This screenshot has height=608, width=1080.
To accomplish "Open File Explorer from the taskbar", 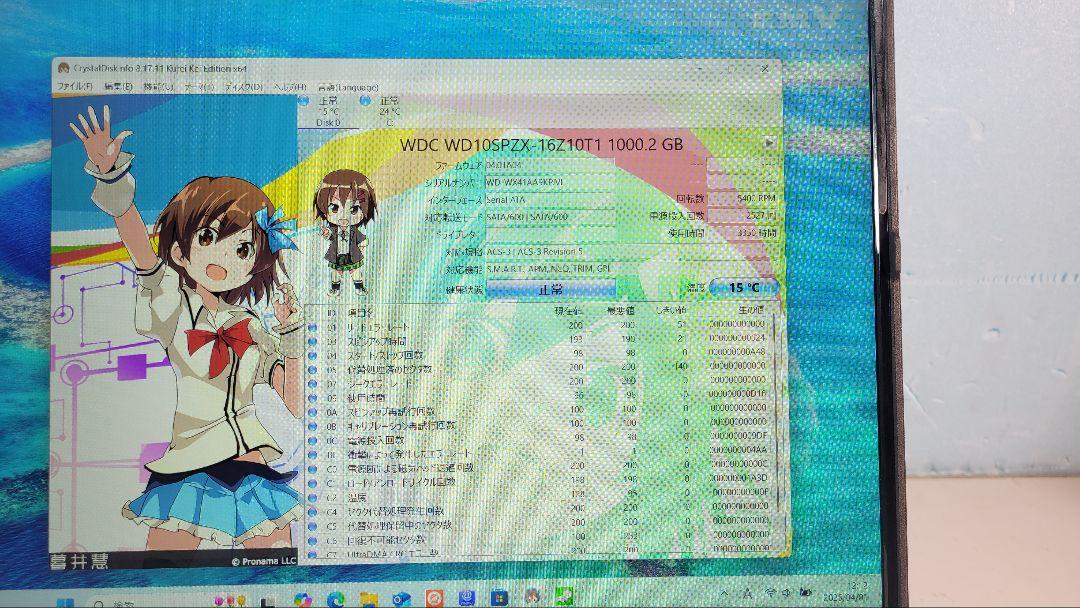I will click(x=368, y=599).
